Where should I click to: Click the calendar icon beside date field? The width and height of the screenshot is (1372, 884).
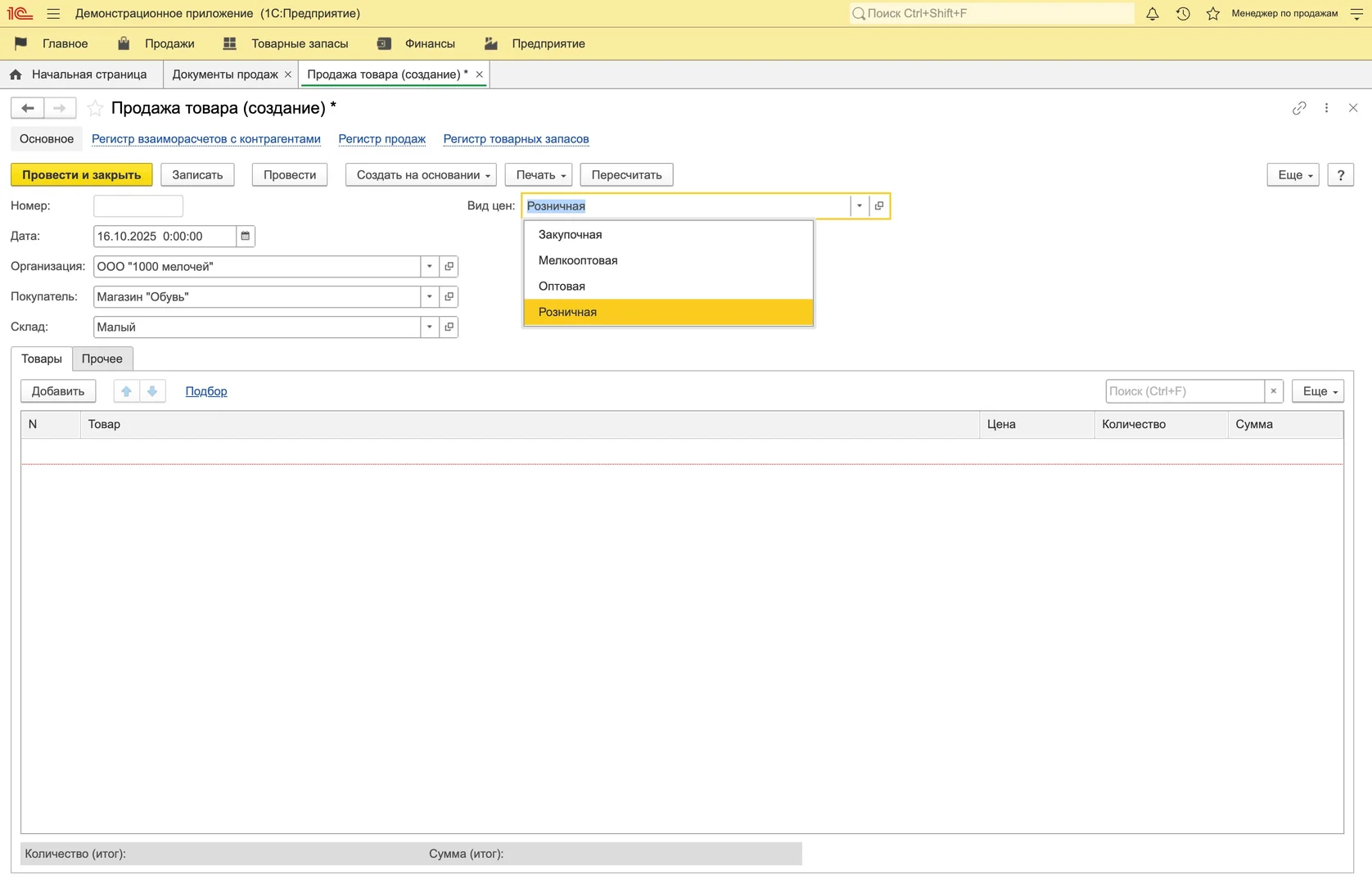[x=245, y=237]
